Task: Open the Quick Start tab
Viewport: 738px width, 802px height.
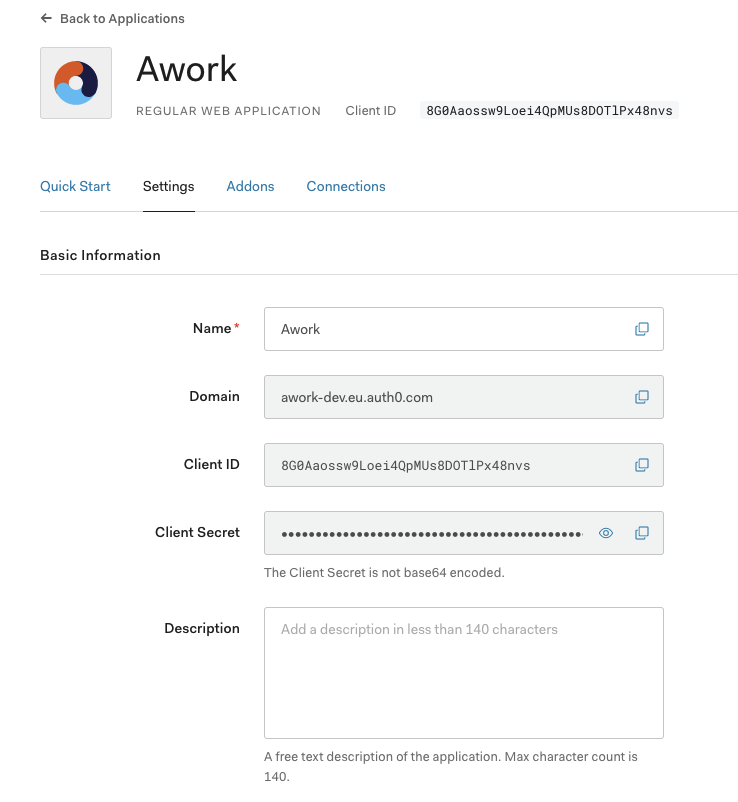Action: 75,186
